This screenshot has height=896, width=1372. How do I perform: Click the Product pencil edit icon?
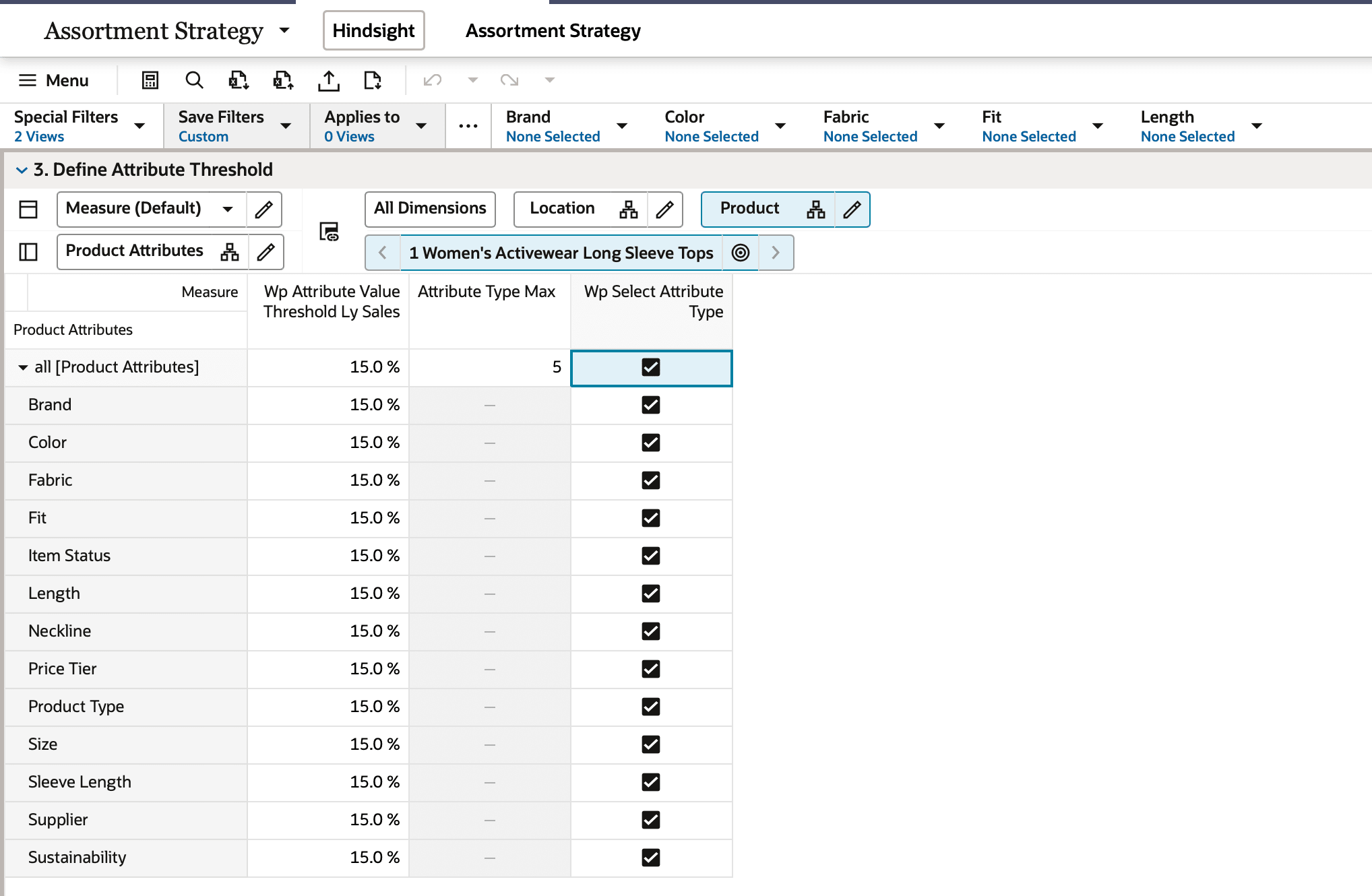click(852, 209)
